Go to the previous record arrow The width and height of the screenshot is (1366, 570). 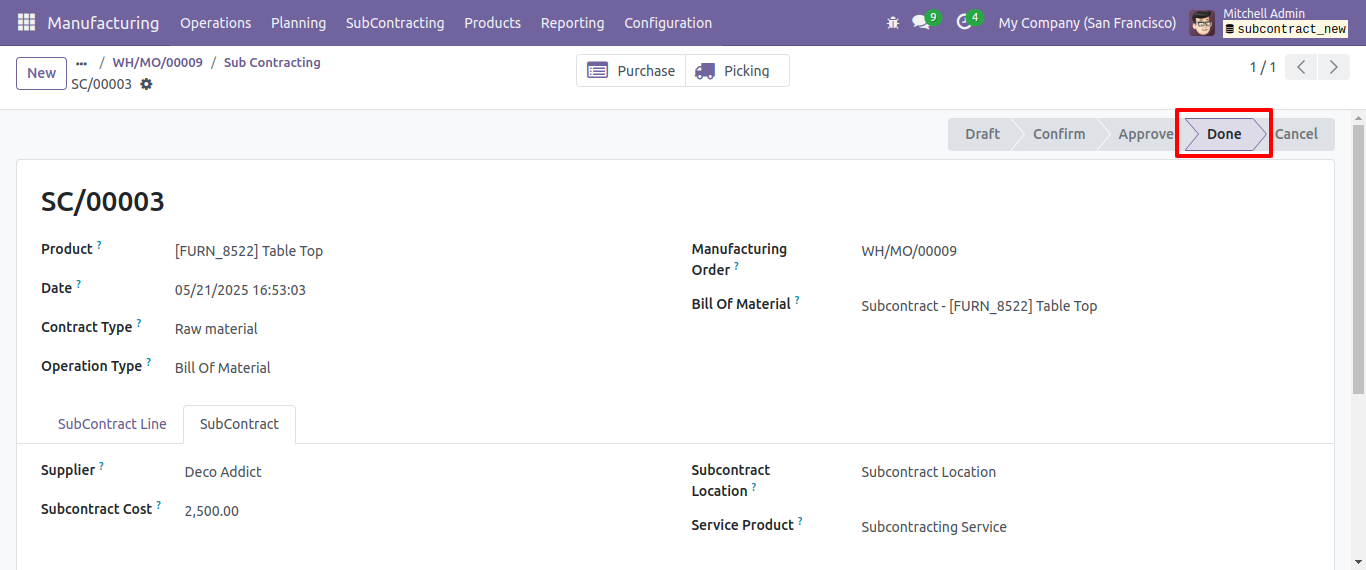(1301, 67)
